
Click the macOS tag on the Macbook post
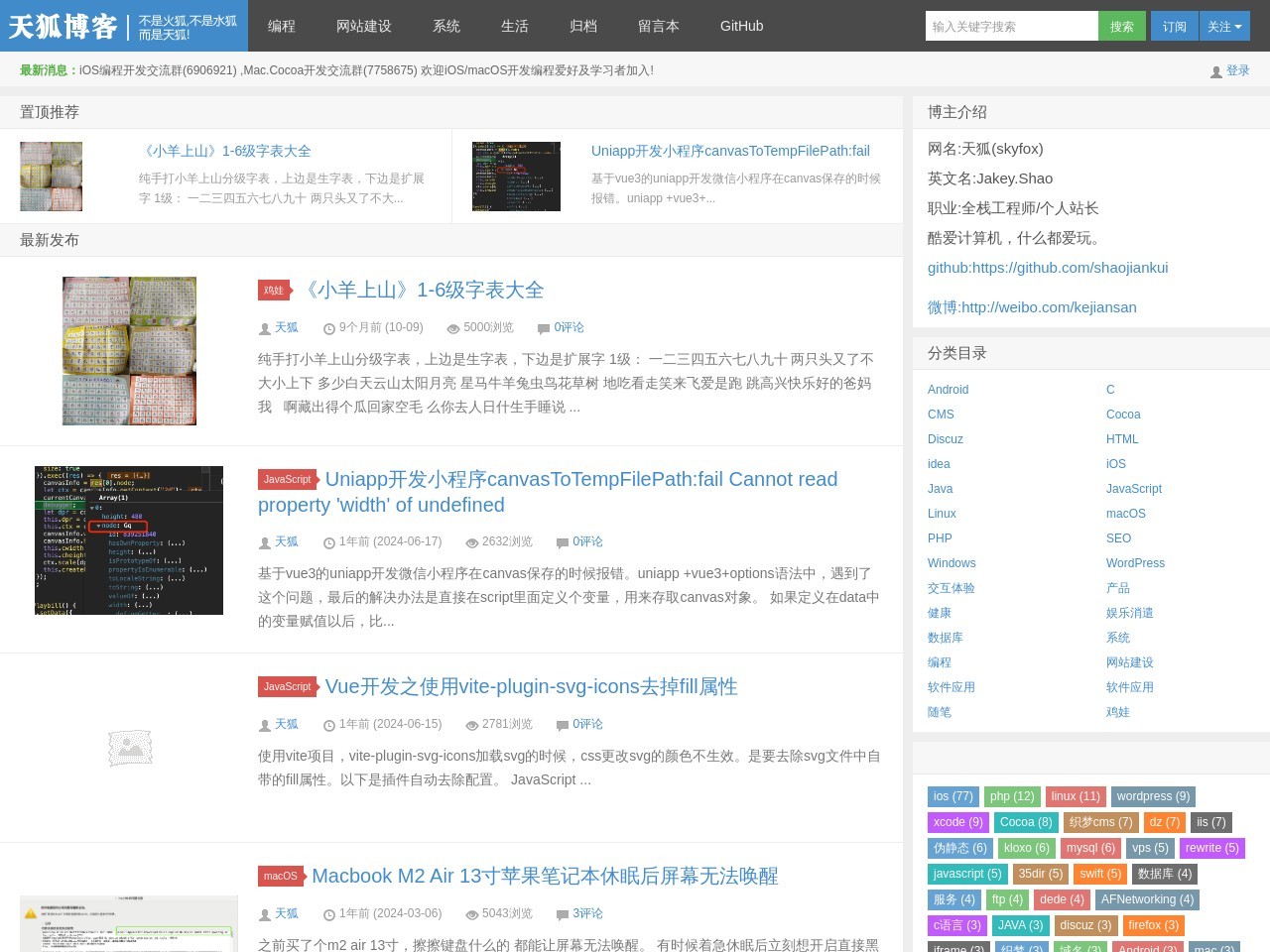[x=280, y=876]
